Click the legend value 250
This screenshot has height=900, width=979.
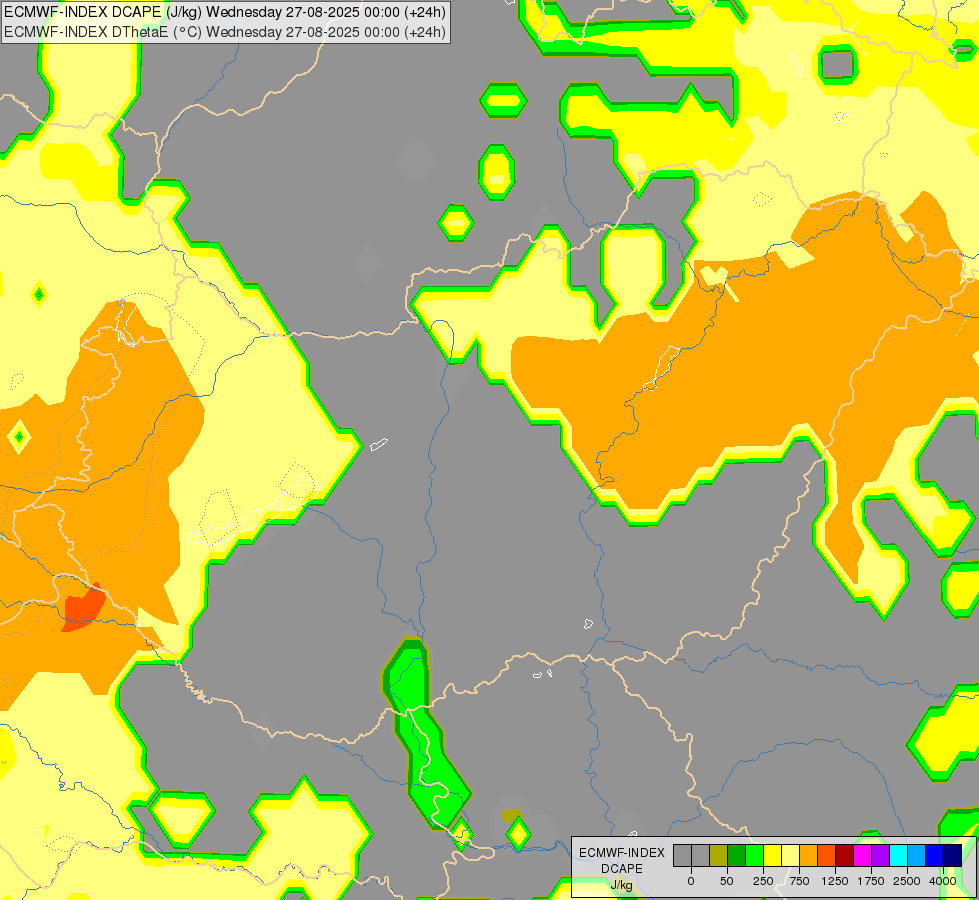pos(763,881)
